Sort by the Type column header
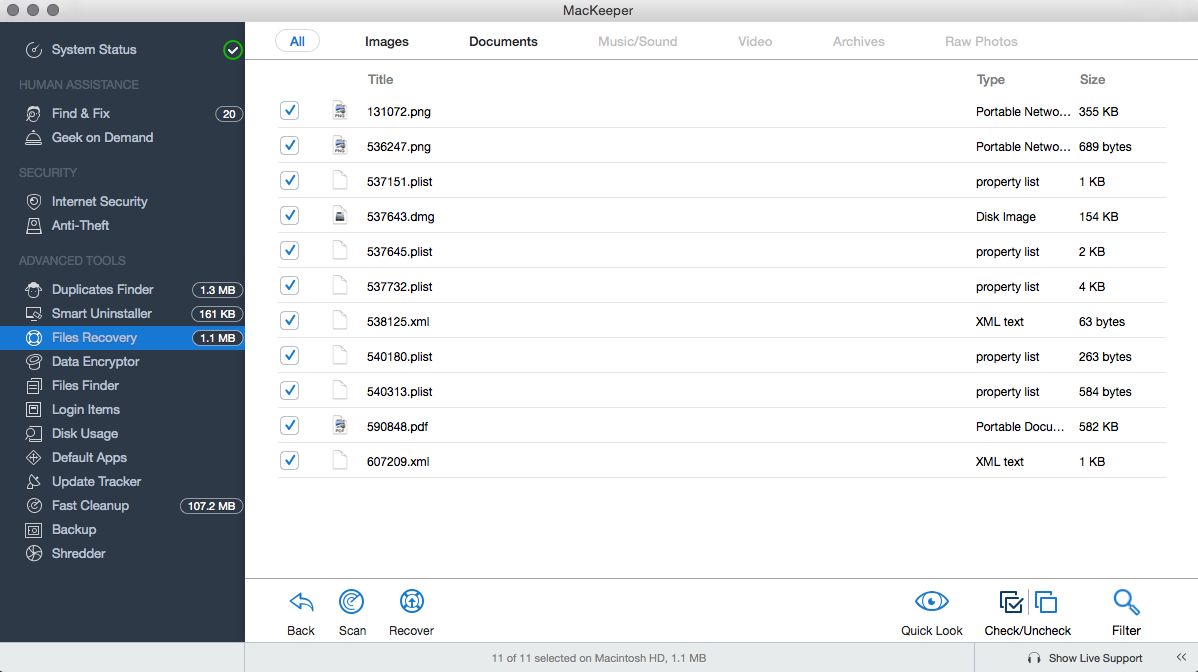The image size is (1198, 672). point(990,79)
